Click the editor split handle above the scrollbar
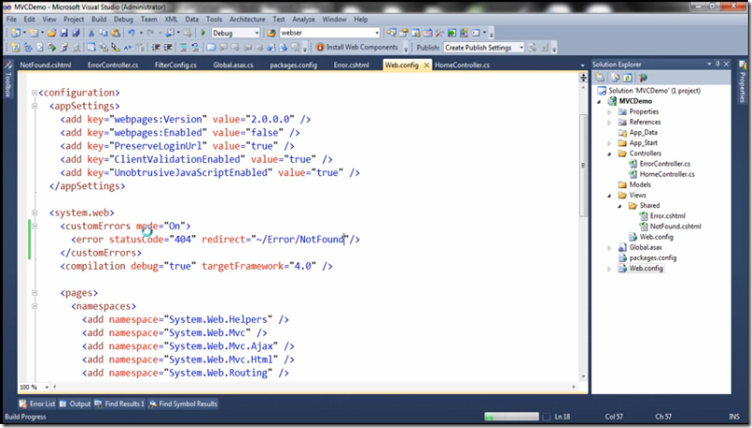Screen dimensions: 752x428 click(583, 77)
